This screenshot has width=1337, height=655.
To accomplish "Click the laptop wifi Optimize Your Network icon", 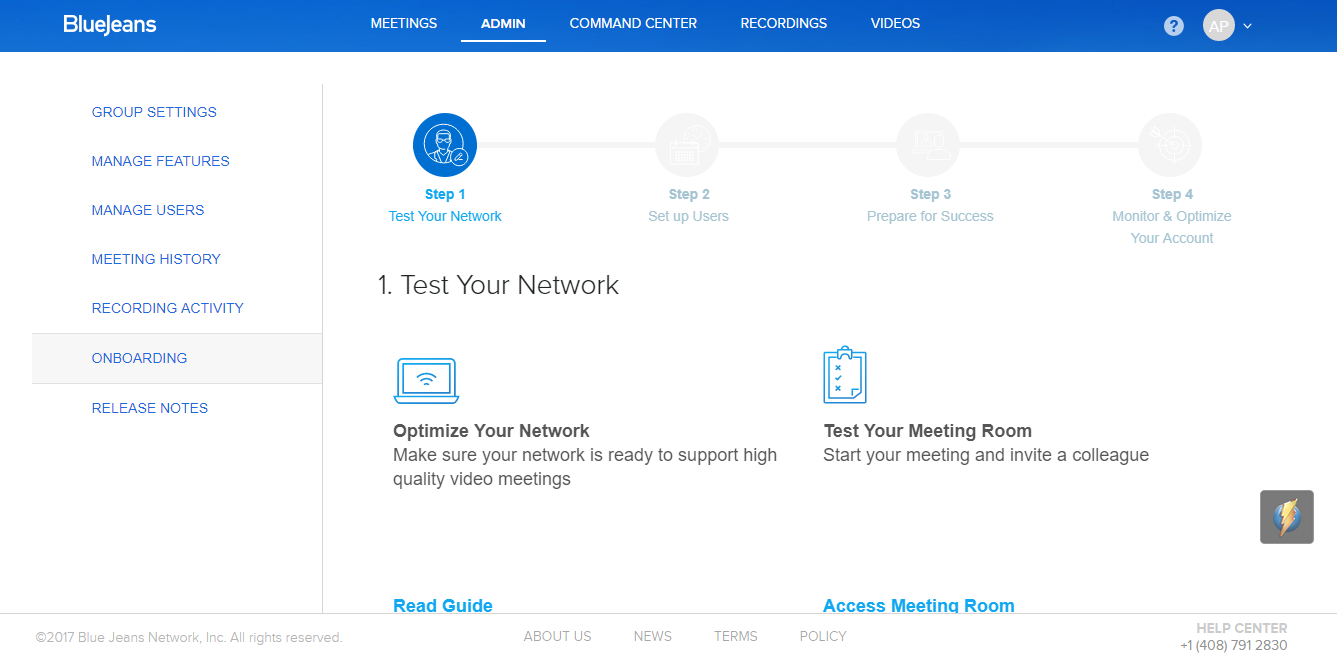I will pyautogui.click(x=426, y=380).
